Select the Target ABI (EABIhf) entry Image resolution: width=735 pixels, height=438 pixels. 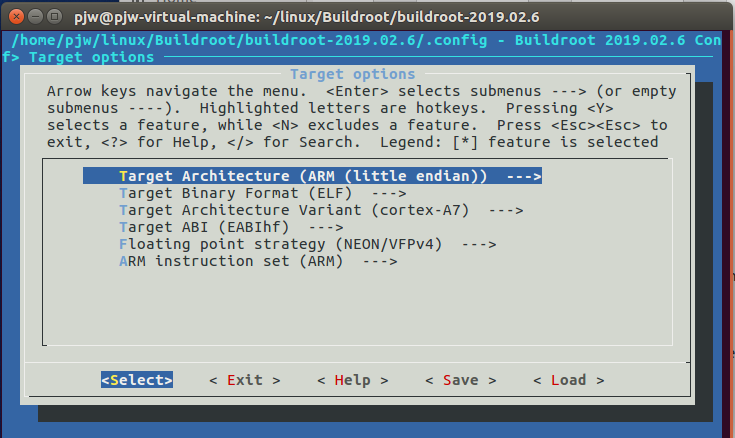(231, 227)
